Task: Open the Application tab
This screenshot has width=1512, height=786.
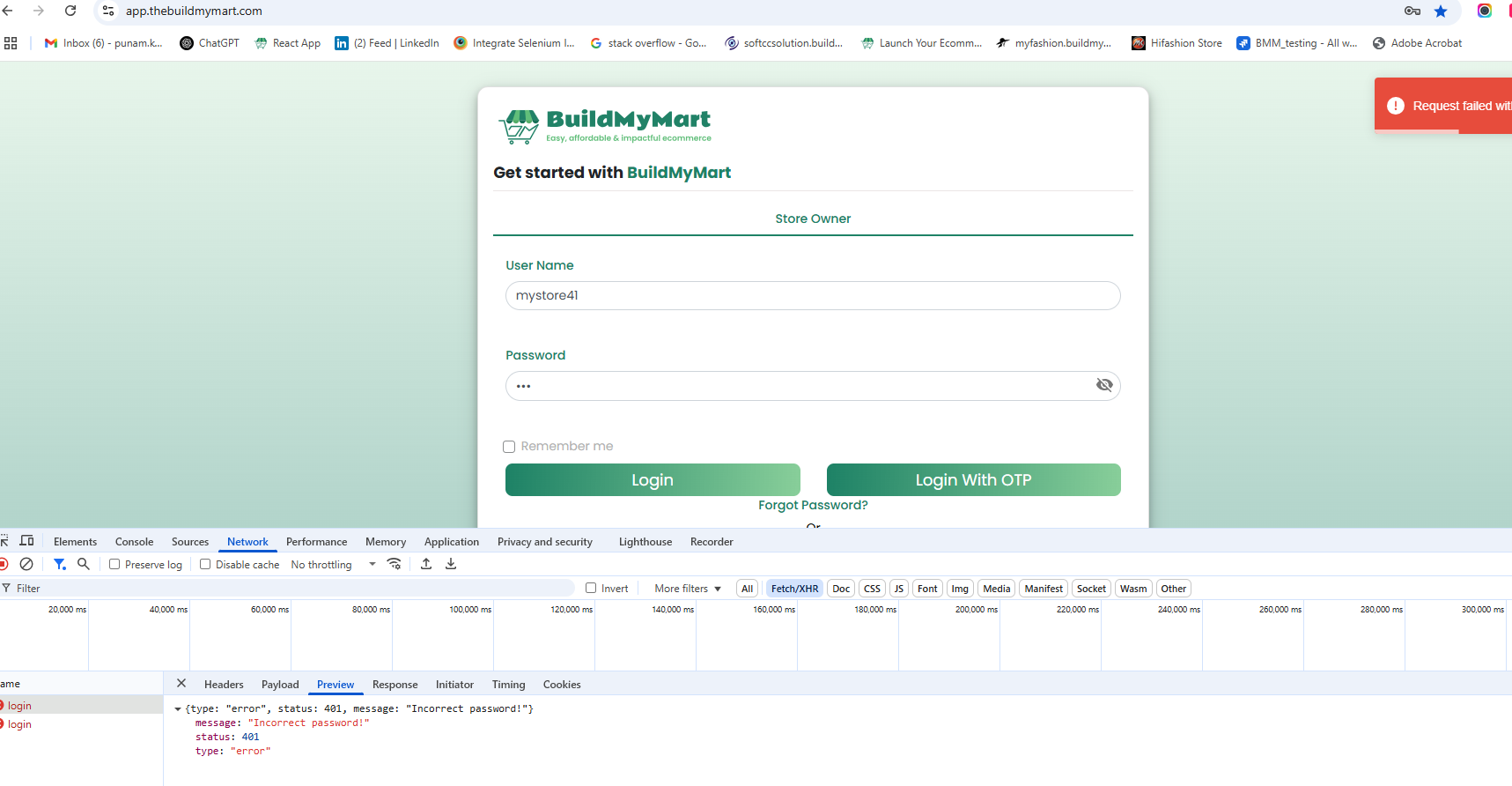Action: (452, 542)
